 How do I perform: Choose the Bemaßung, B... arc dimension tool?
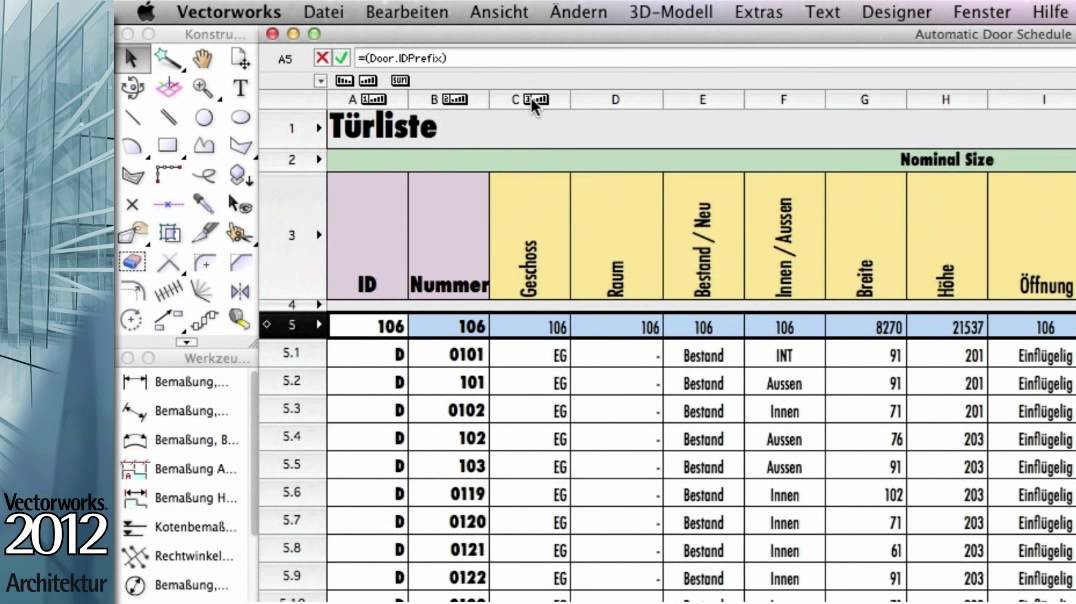click(180, 440)
